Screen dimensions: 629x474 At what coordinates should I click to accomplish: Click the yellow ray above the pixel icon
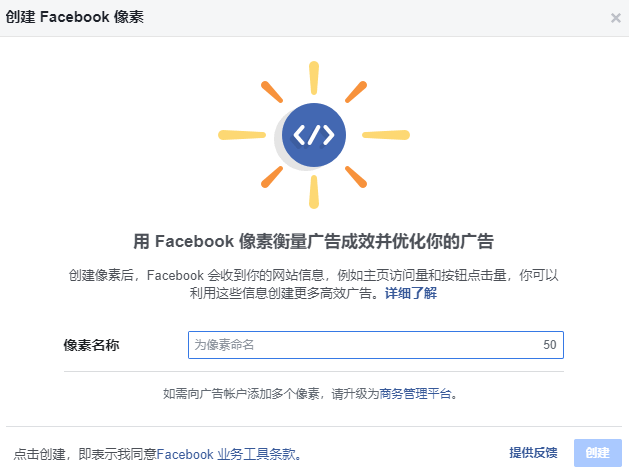[x=314, y=78]
